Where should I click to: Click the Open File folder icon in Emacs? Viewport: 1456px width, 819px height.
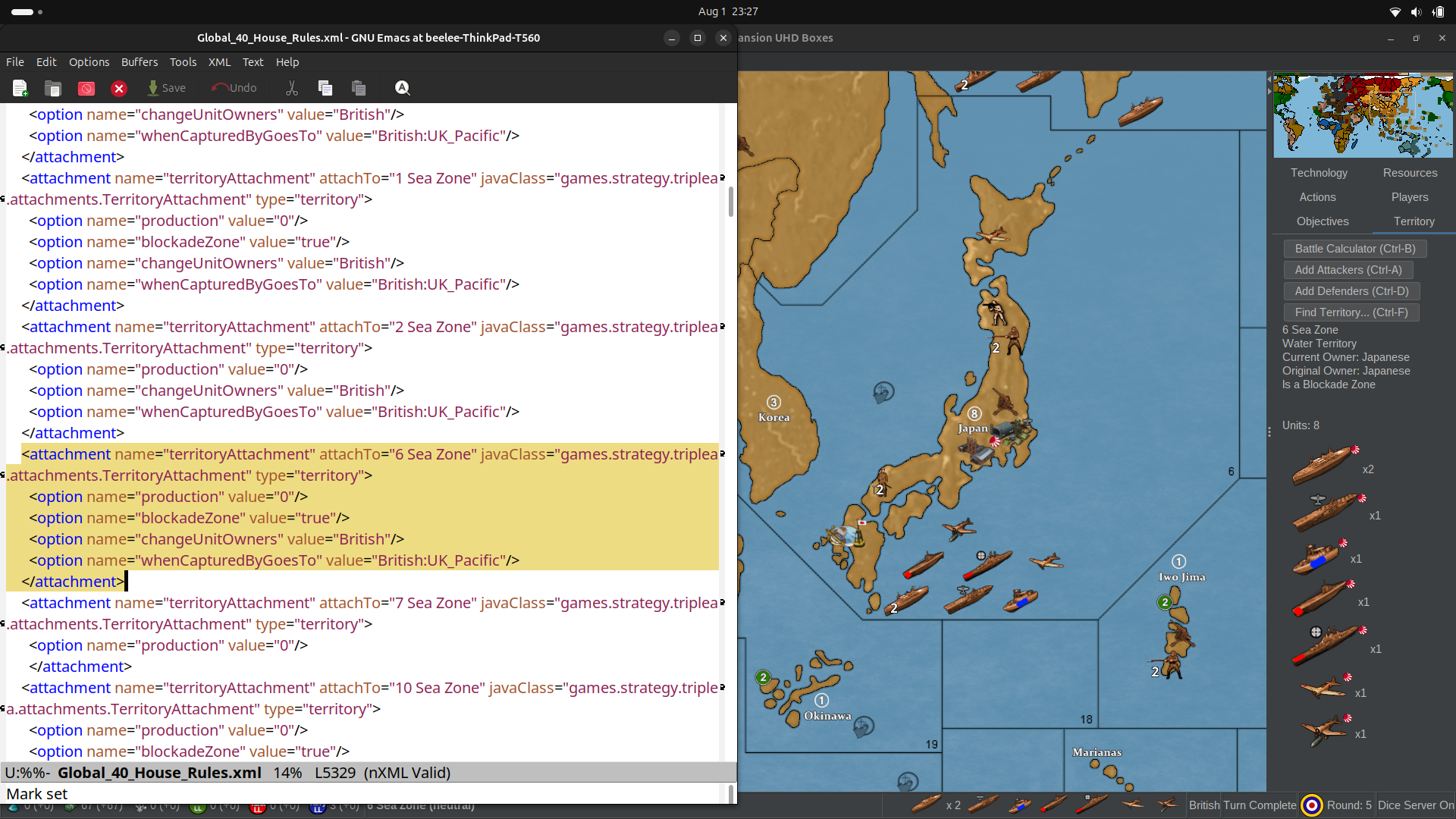pyautogui.click(x=53, y=88)
